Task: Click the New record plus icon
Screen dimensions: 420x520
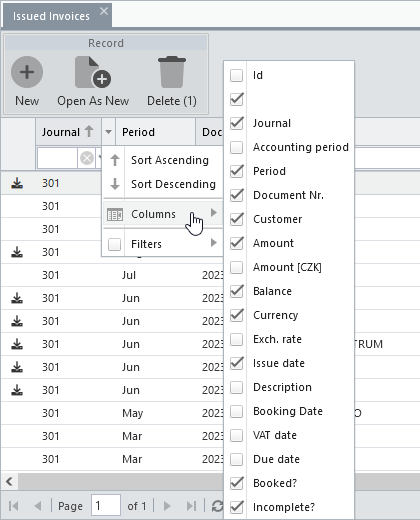Action: pos(27,72)
